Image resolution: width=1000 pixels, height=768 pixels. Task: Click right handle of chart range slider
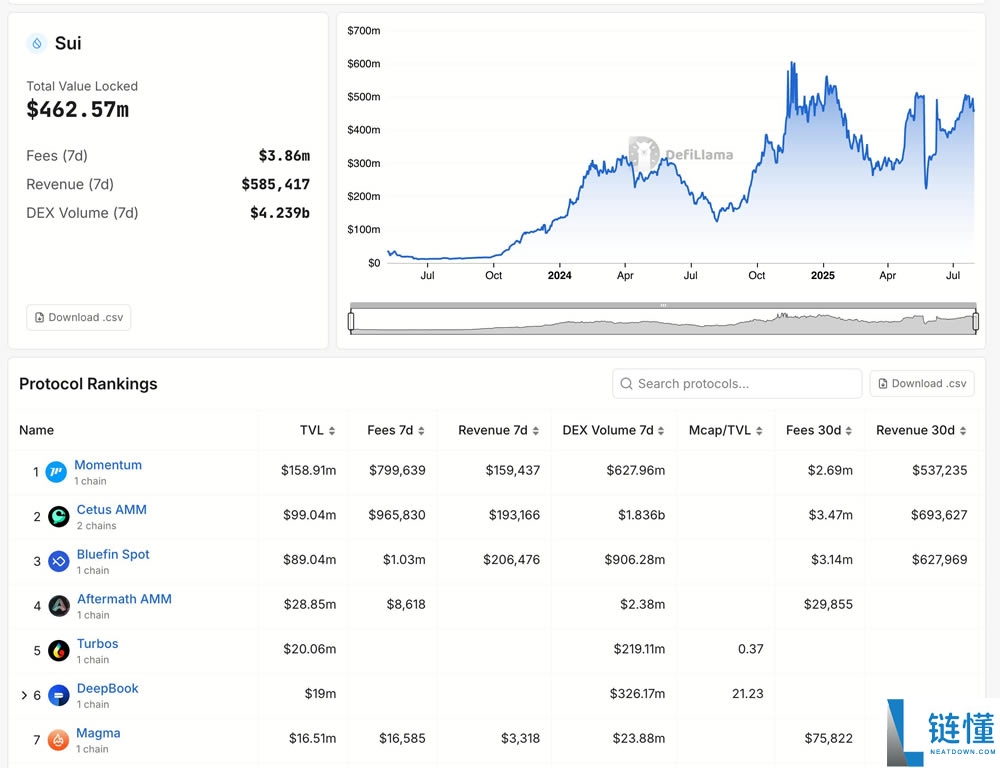click(x=975, y=321)
